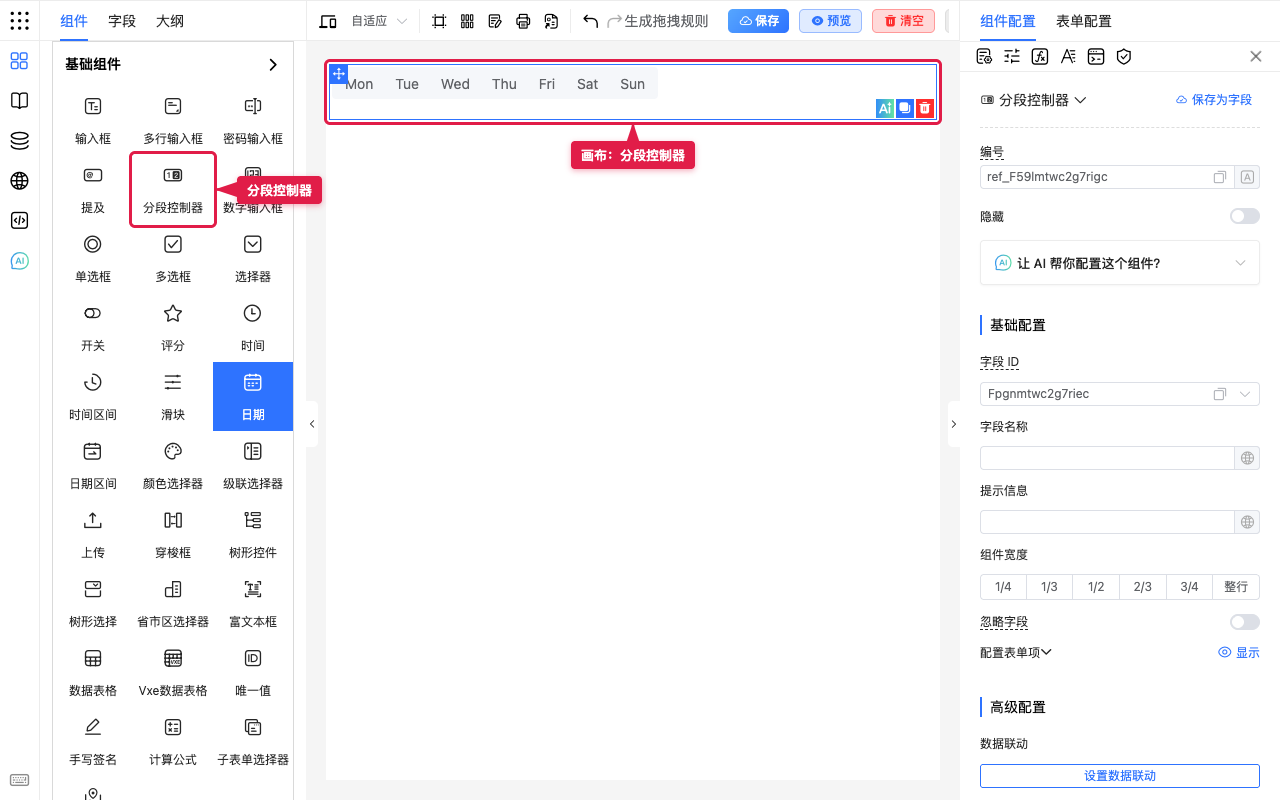Image resolution: width=1280 pixels, height=800 pixels.
Task: Open the 字段 ID dropdown arrow
Action: point(1245,394)
